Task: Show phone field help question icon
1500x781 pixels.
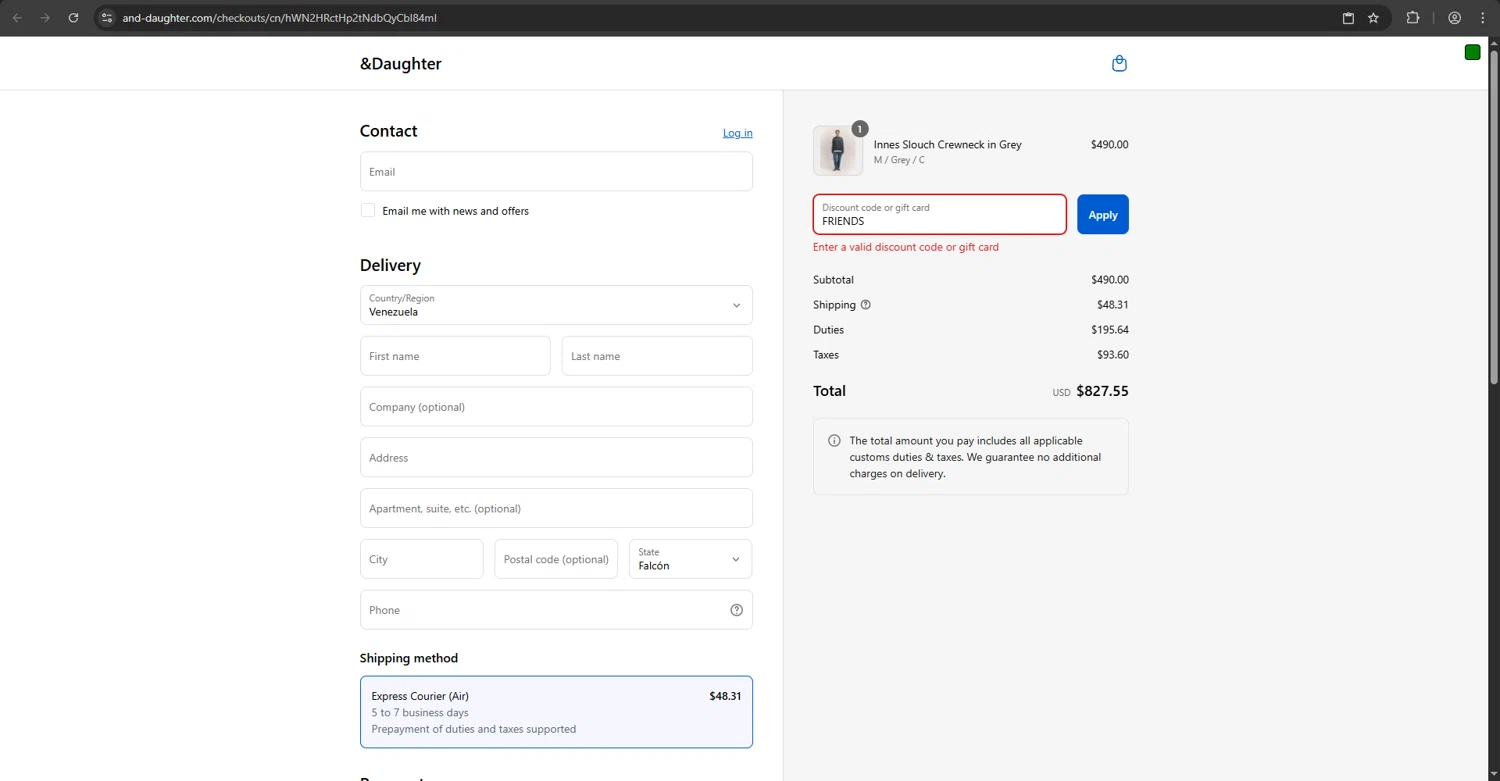Action: point(737,610)
